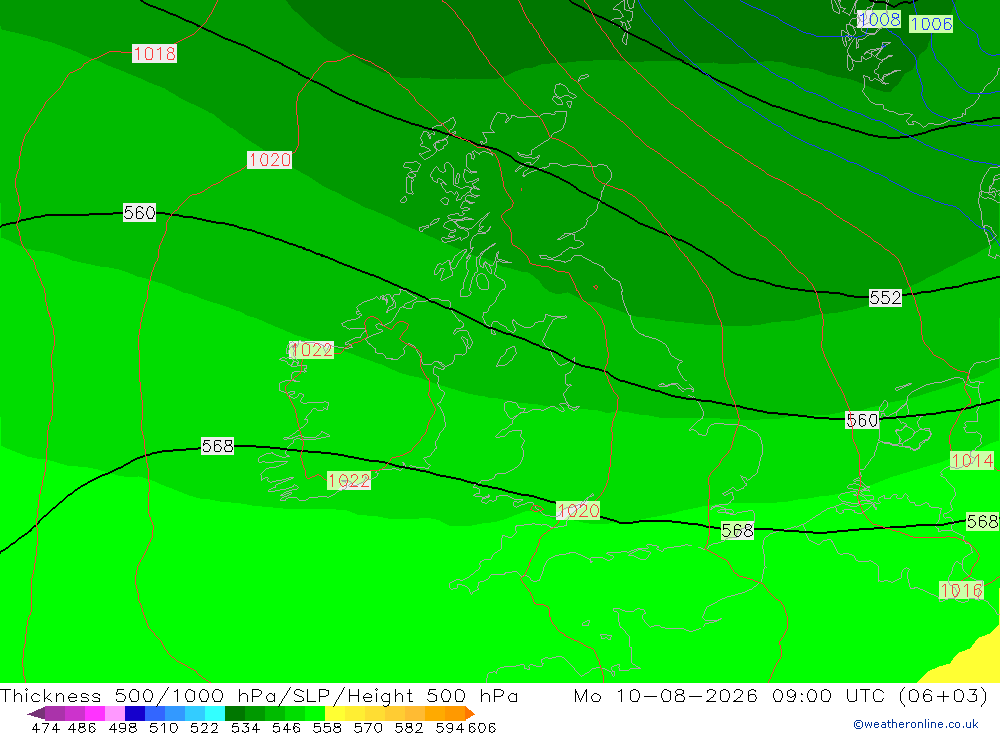Image resolution: width=1000 pixels, height=733 pixels.
Task: Click the red '1016' isobar label
Action: coord(961,591)
